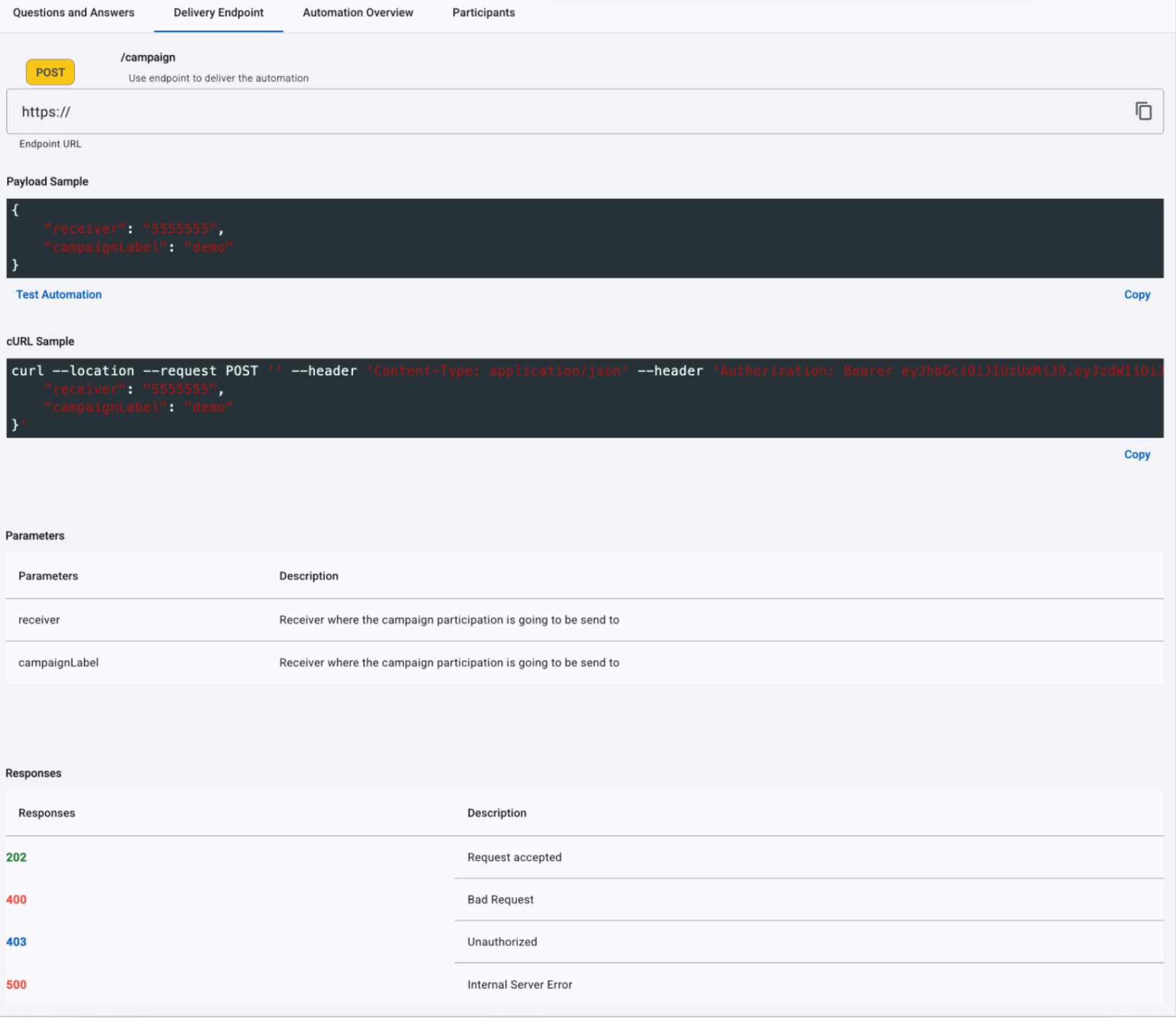Open the Questions and Answers tab
The width and height of the screenshot is (1176, 1018).
pos(74,13)
